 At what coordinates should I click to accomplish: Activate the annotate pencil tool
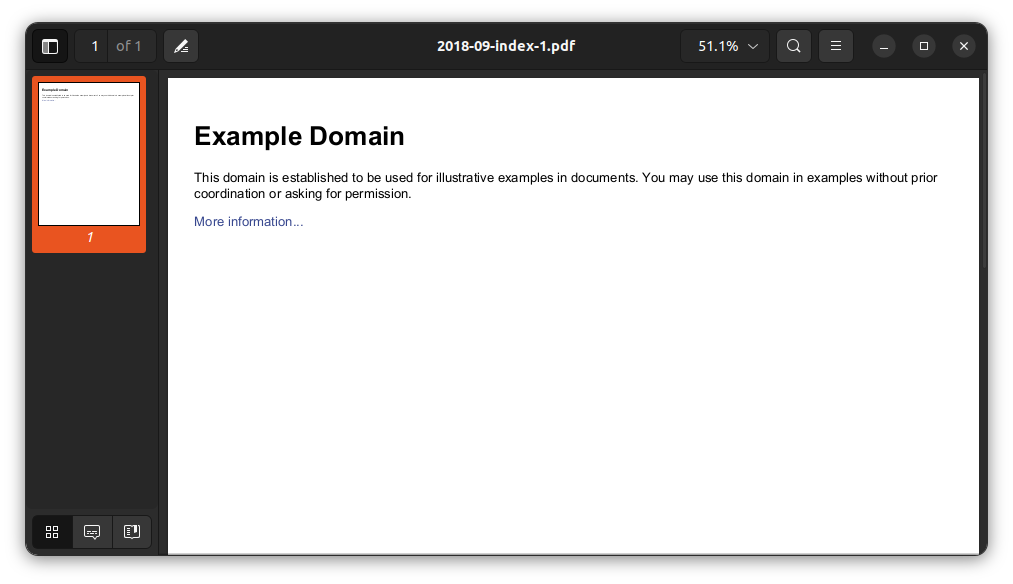(x=181, y=46)
